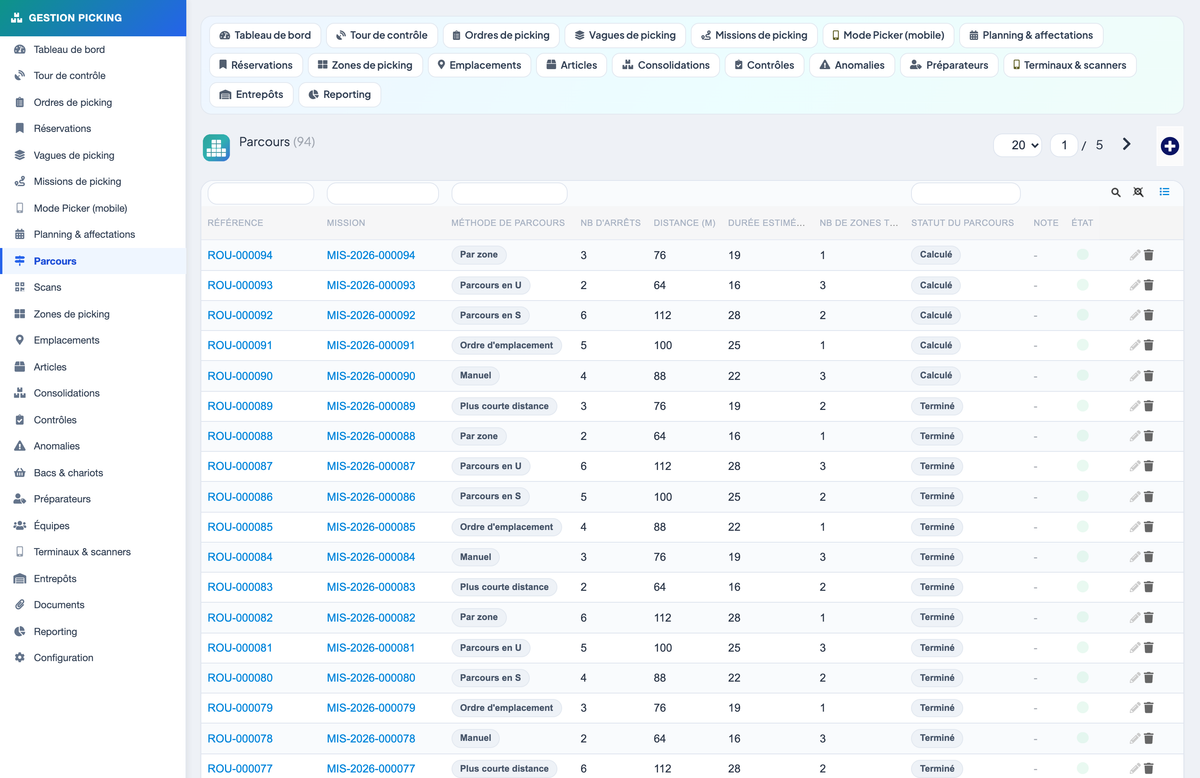The height and width of the screenshot is (778, 1200).
Task: Click the Parcours module icon beside title
Action: tap(217, 147)
